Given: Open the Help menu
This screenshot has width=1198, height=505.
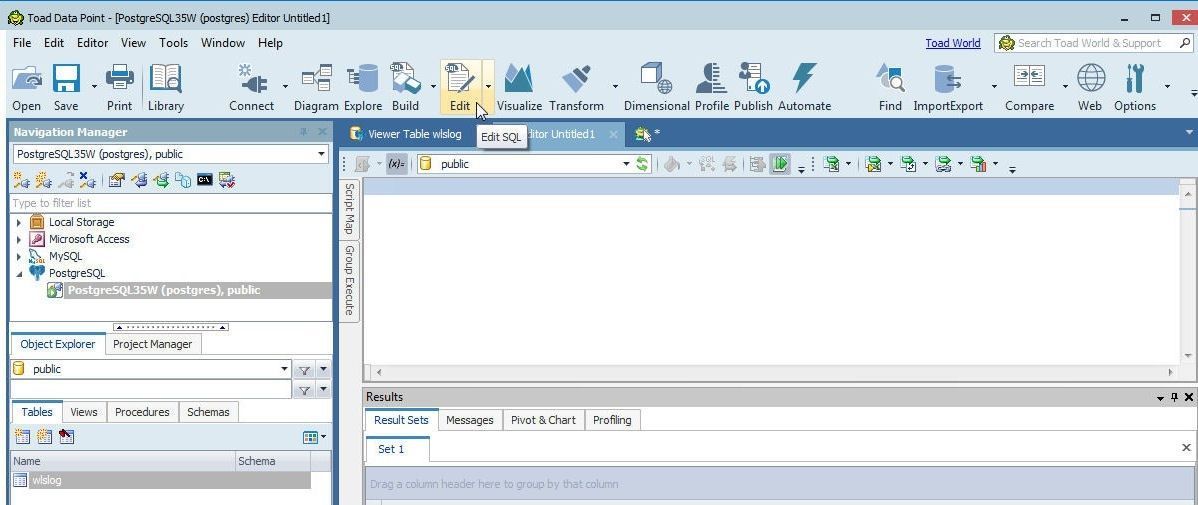Looking at the screenshot, I should click(270, 43).
